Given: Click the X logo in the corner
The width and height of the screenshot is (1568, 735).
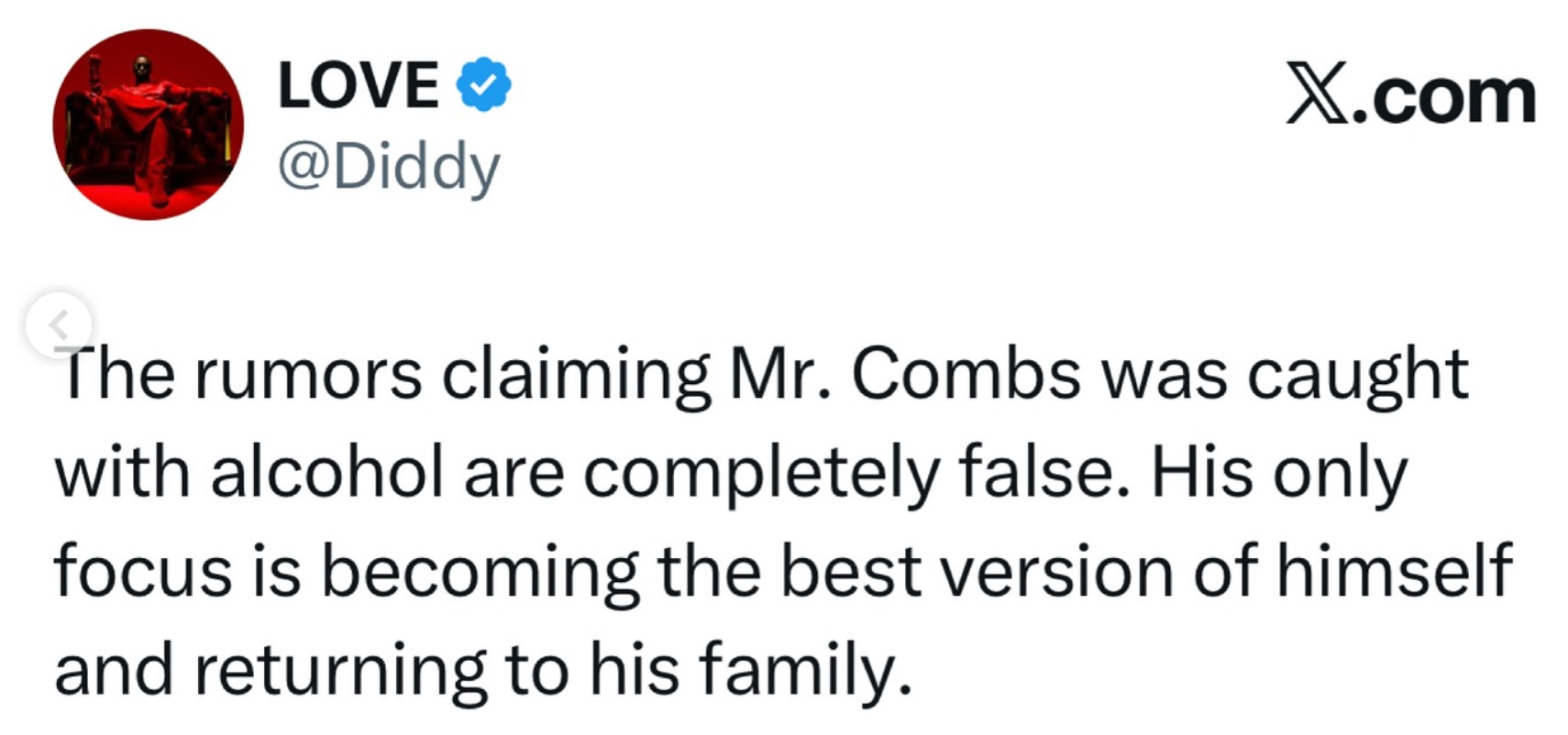Looking at the screenshot, I should tap(1317, 93).
